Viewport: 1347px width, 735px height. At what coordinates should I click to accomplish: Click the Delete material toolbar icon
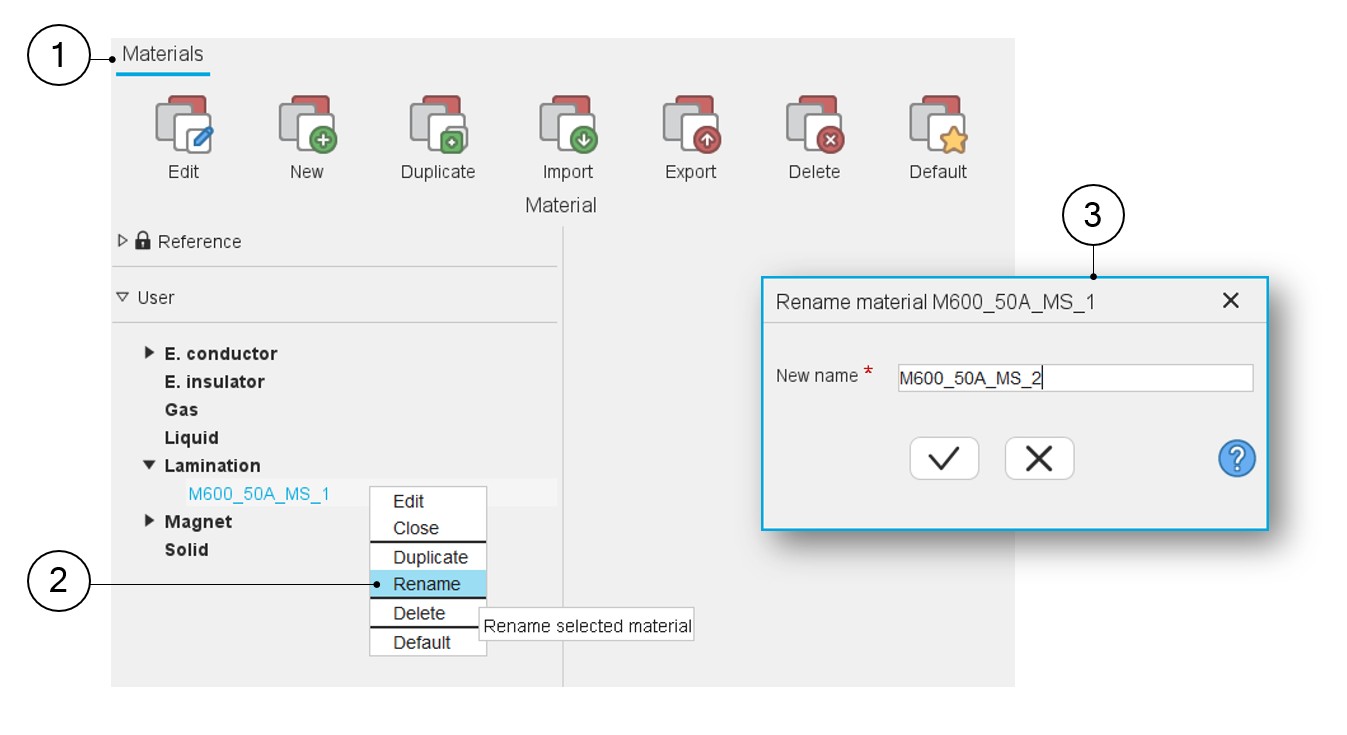(815, 125)
